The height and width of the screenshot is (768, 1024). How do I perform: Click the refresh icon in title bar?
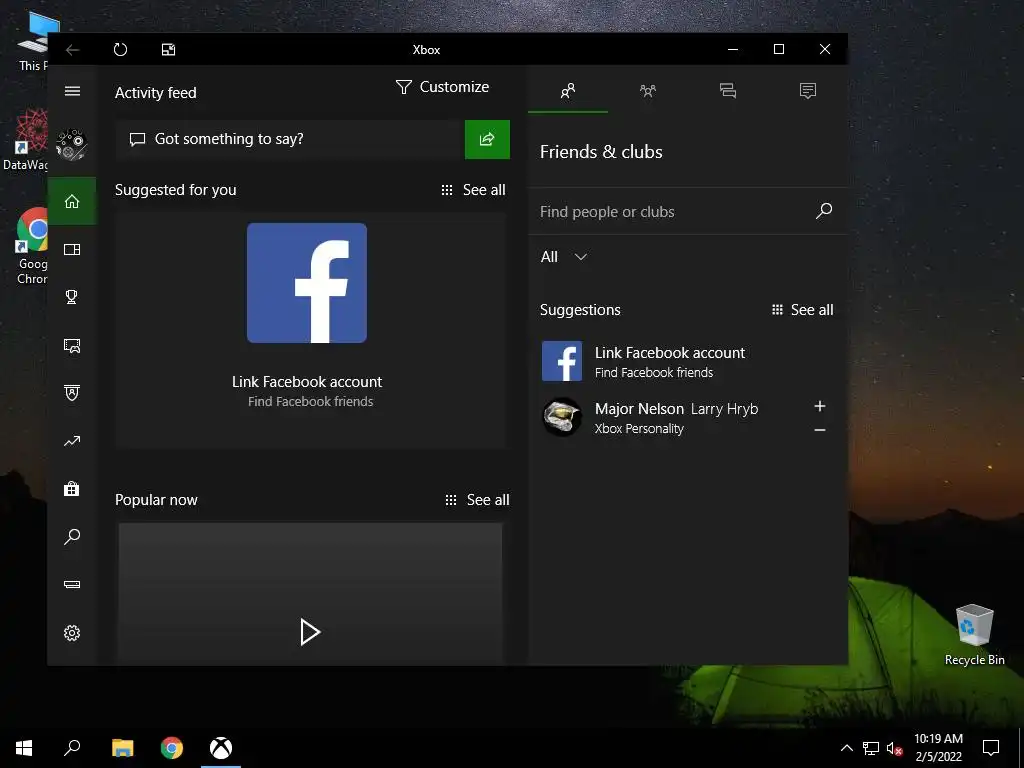(x=120, y=50)
